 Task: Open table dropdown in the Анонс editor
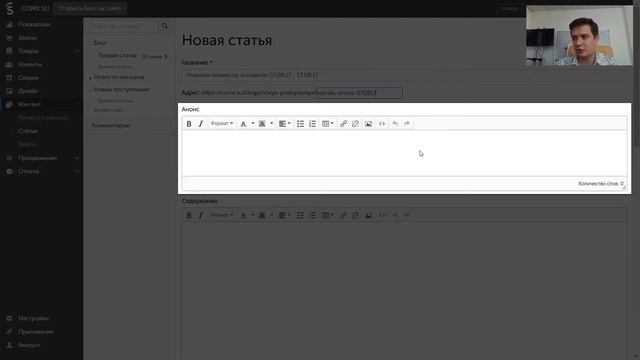click(x=327, y=124)
